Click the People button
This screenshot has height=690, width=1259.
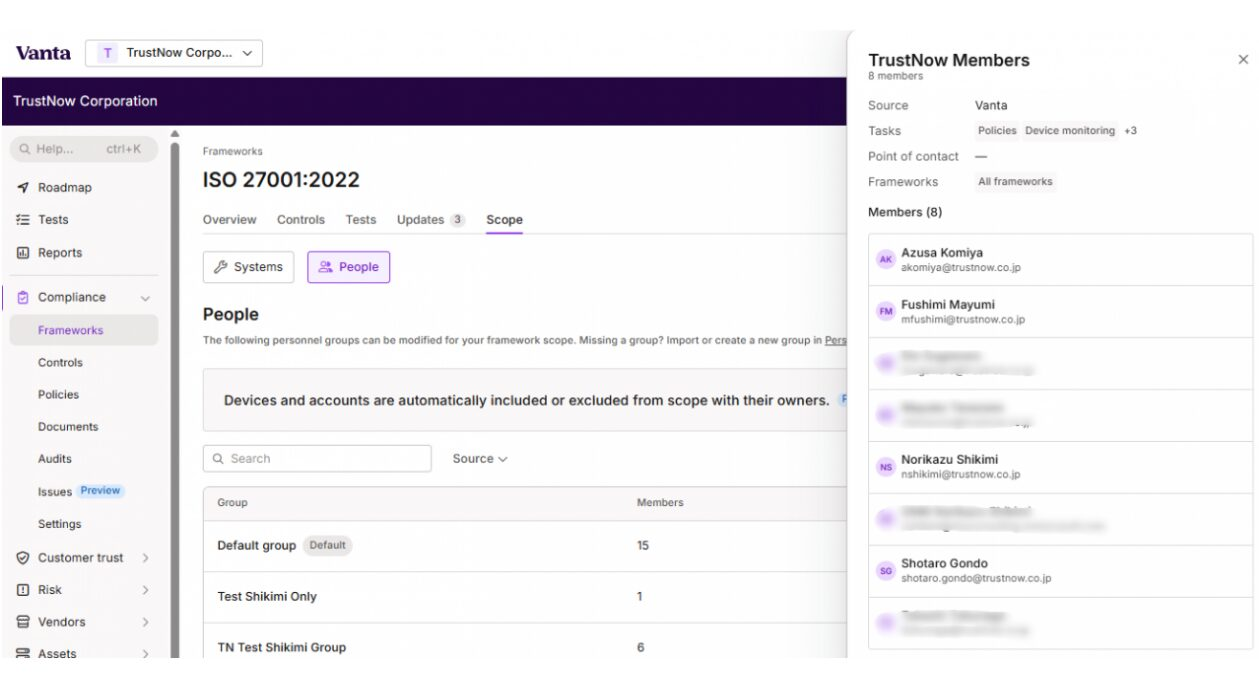point(348,267)
